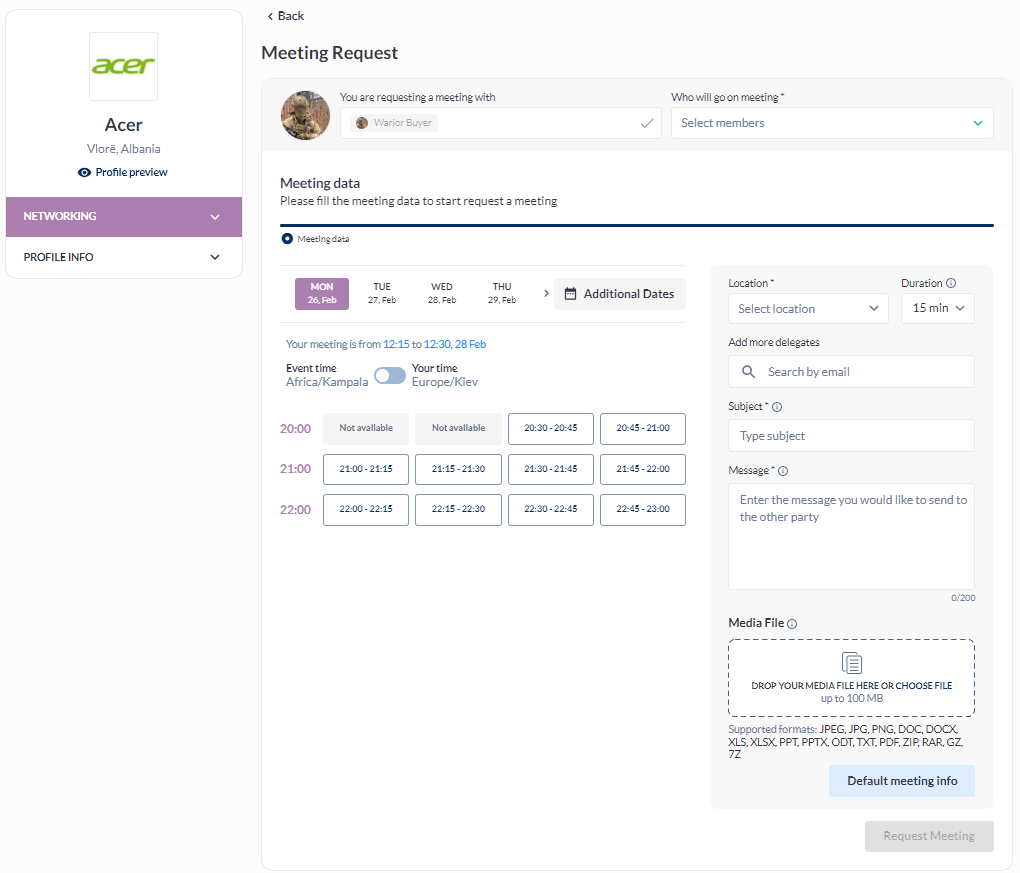This screenshot has width=1020, height=873.
Task: Click the Default meeting info button
Action: (x=901, y=781)
